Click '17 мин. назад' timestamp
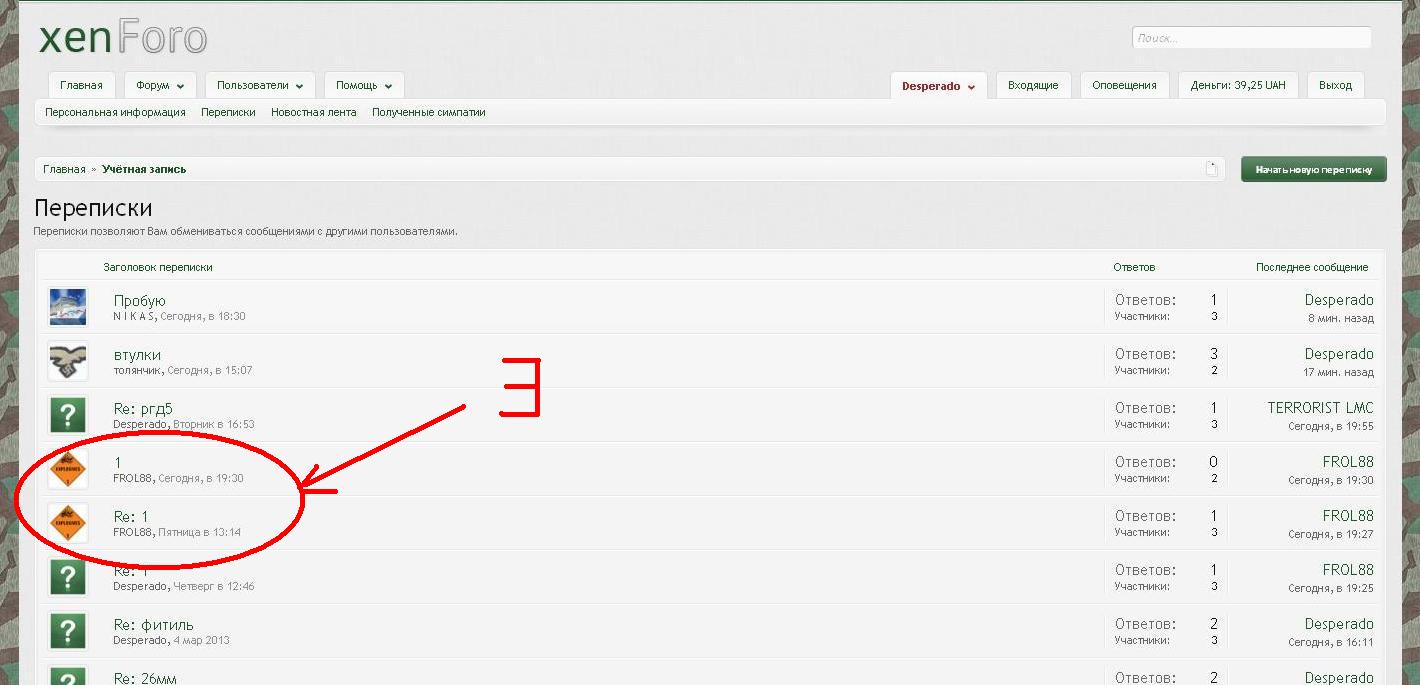Screen dimensions: 1420x685 tap(1338, 372)
